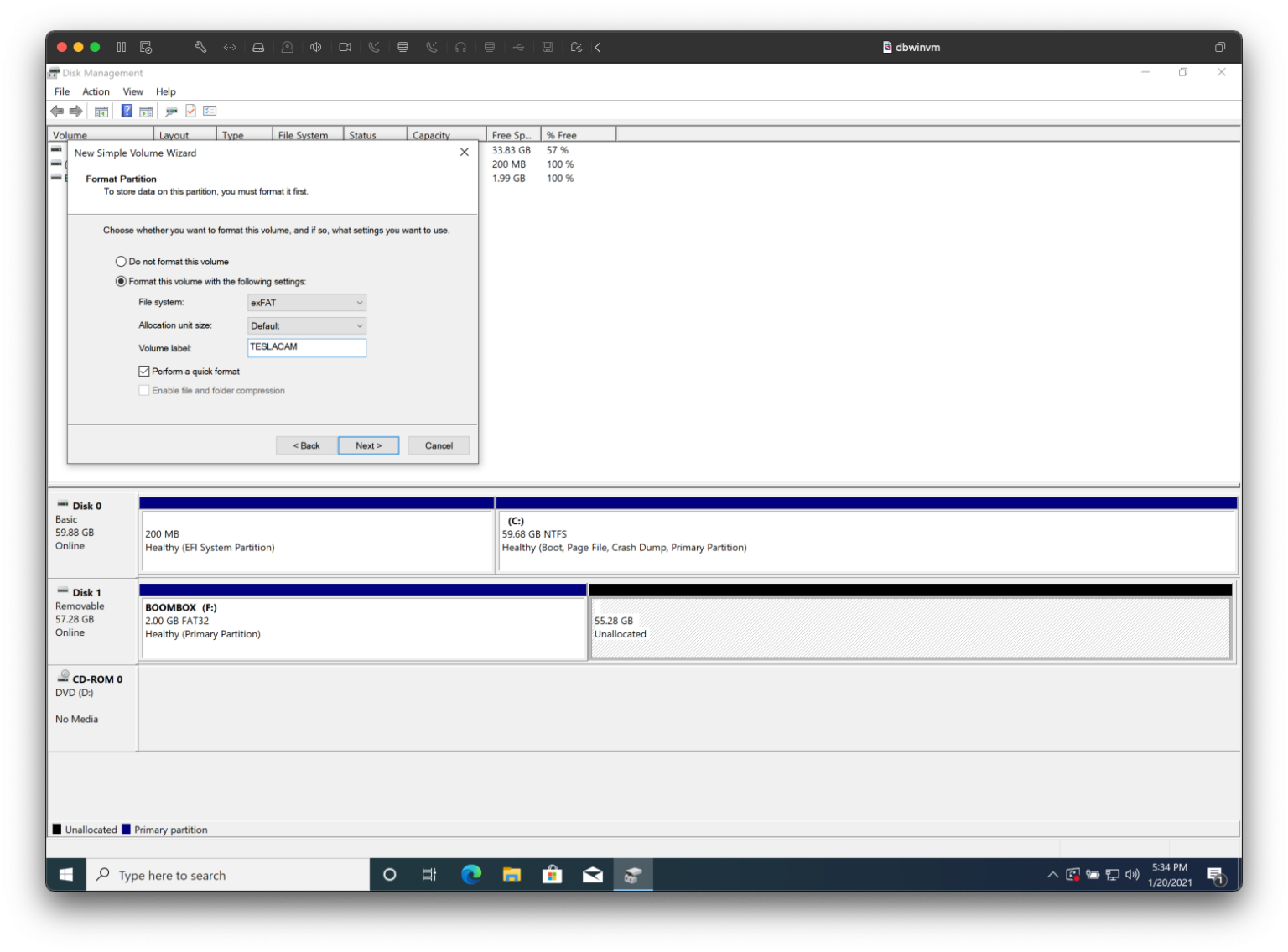Click the back navigation arrow in Disk Management

click(57, 111)
